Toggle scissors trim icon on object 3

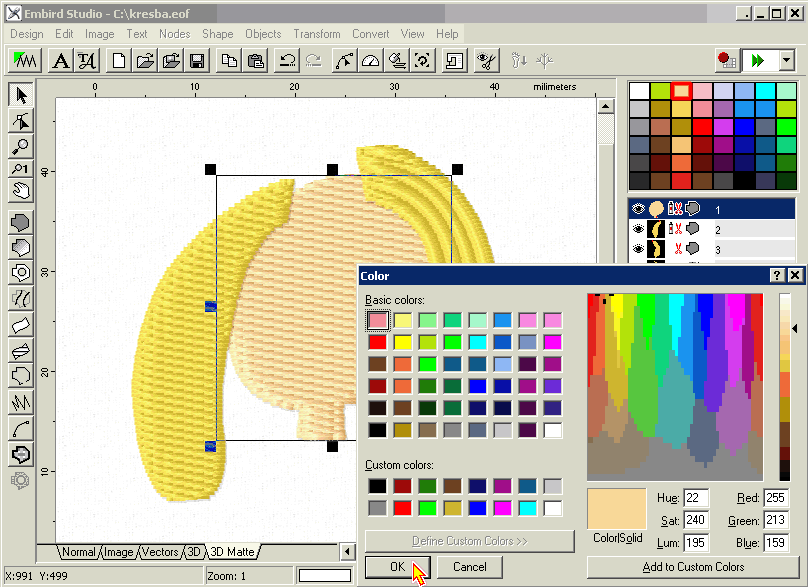click(x=678, y=249)
